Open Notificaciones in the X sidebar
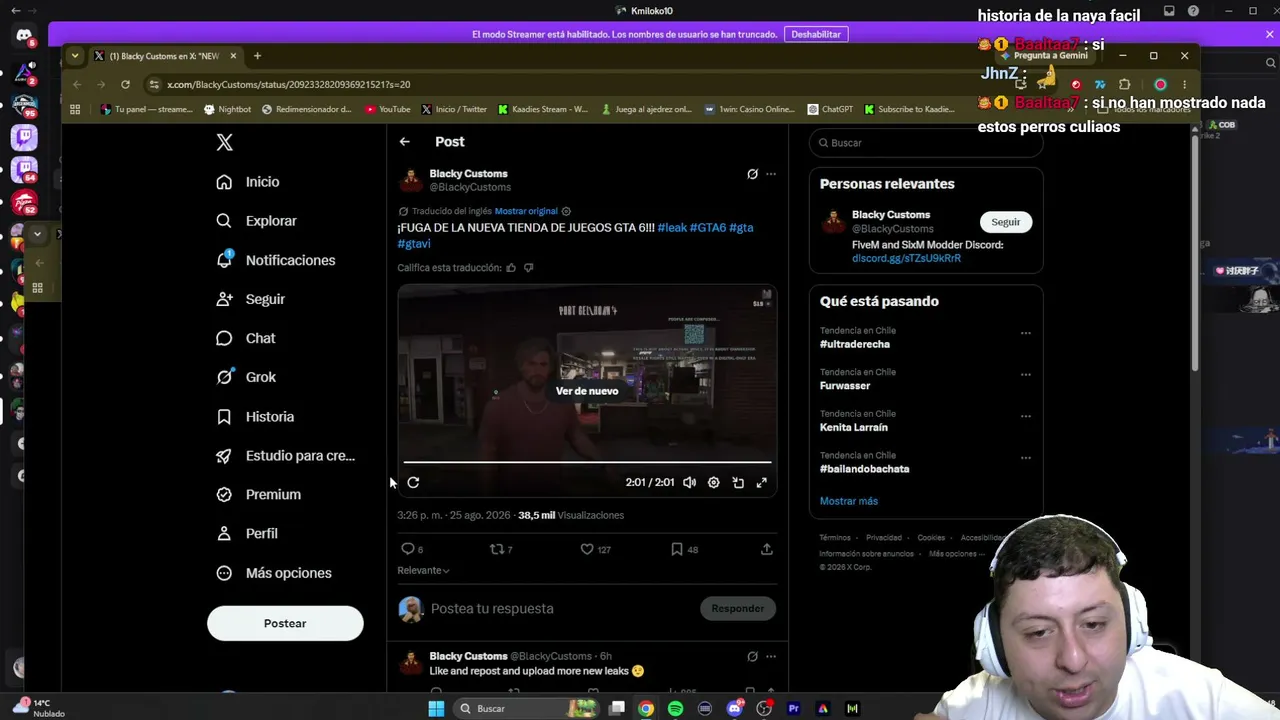The height and width of the screenshot is (720, 1280). point(276,260)
